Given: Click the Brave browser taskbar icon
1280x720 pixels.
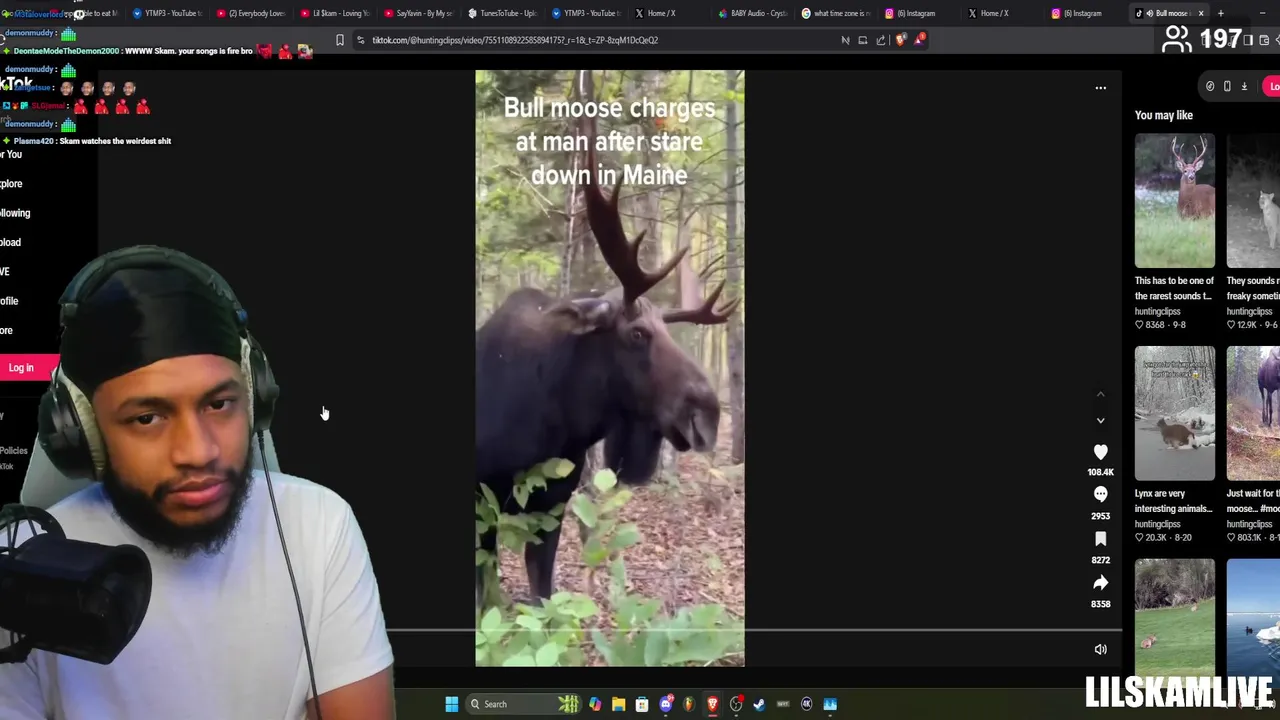Looking at the screenshot, I should tap(712, 704).
